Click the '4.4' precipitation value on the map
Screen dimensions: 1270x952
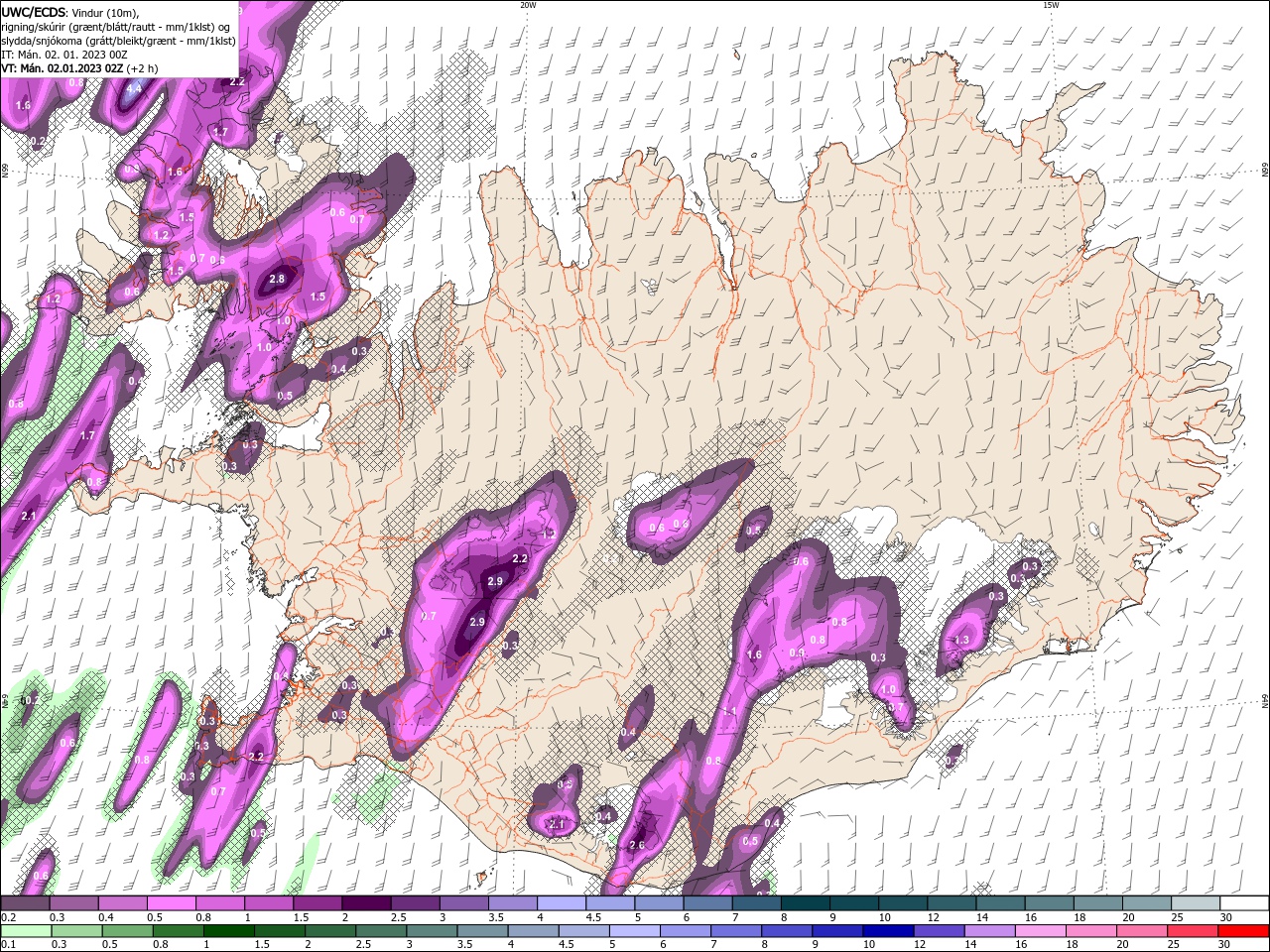point(133,89)
